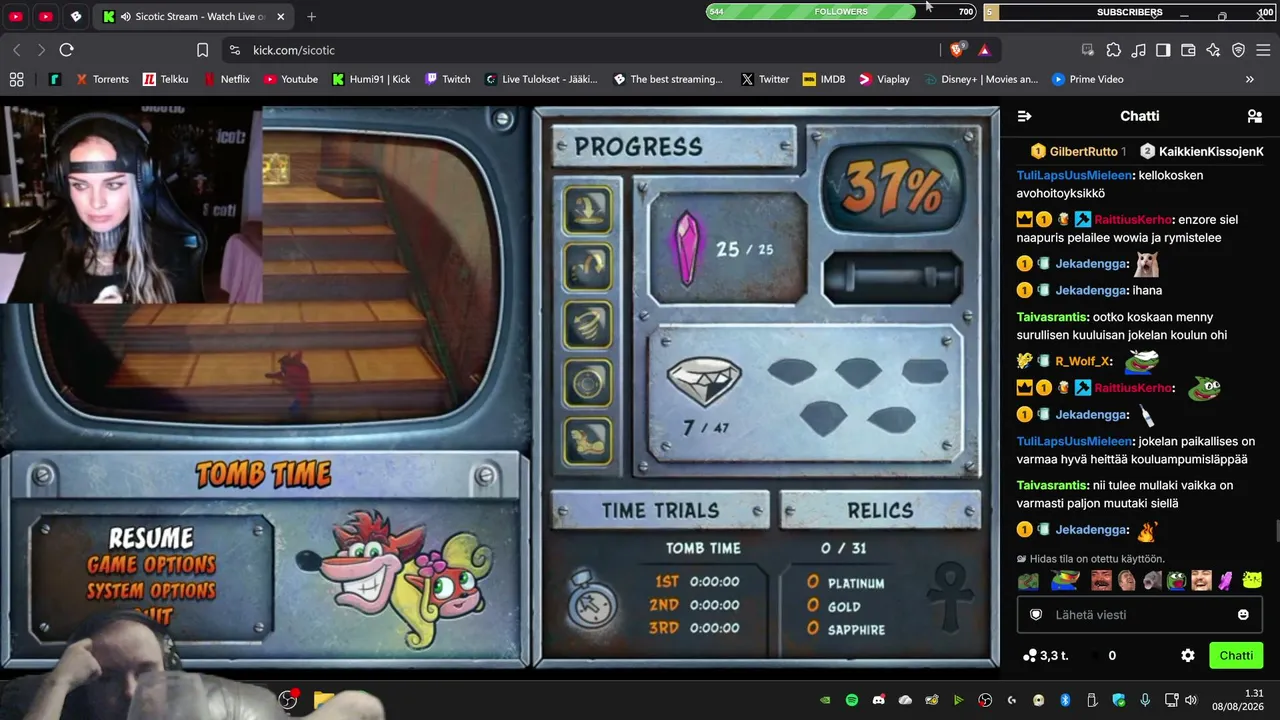Screen dimensions: 1280x720
Task: Insert the yellow cat quick emote
Action: coord(1252,581)
